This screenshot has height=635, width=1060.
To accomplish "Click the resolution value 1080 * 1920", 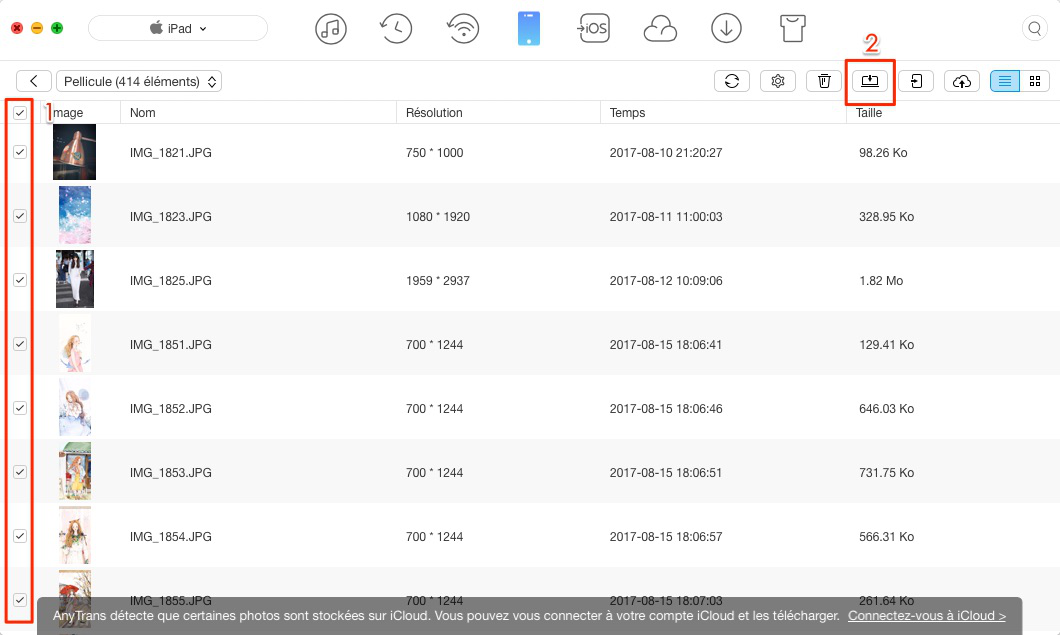I will pyautogui.click(x=438, y=216).
